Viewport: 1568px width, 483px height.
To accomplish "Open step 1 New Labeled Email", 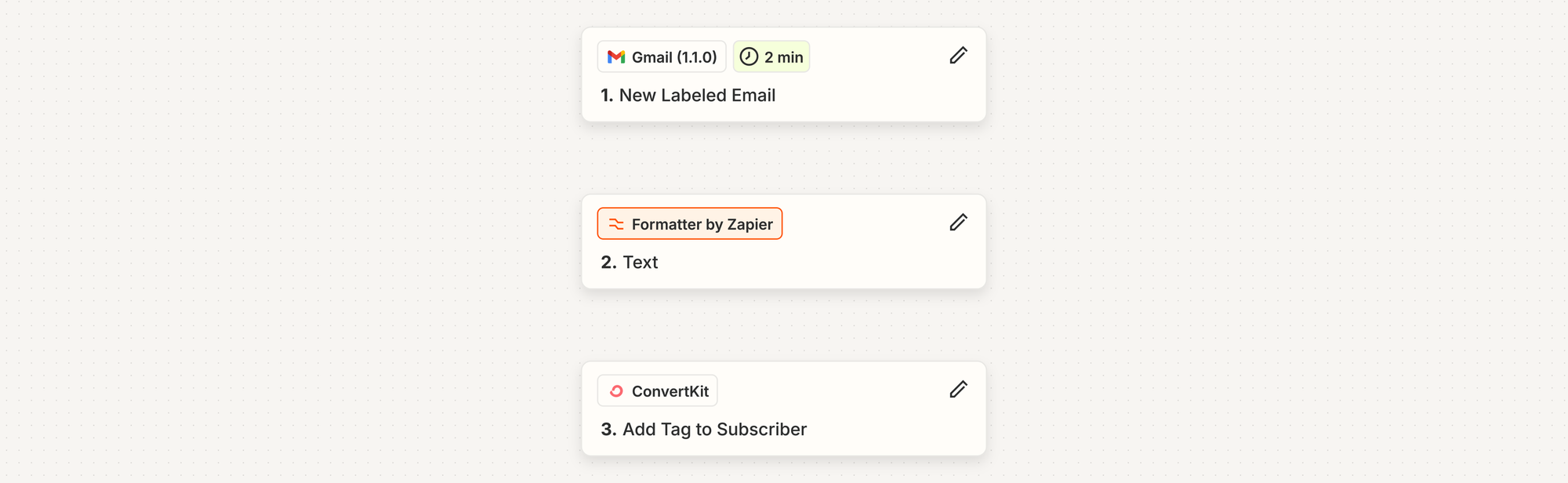I will pos(688,95).
